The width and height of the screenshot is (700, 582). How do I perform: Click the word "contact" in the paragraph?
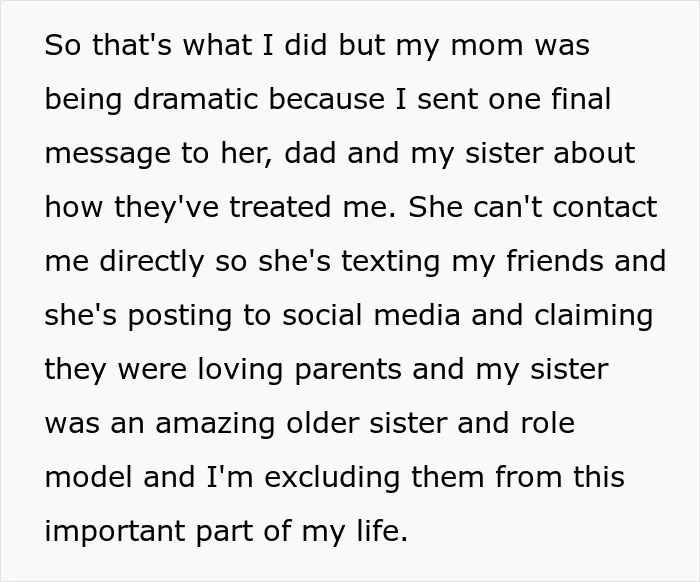point(604,208)
